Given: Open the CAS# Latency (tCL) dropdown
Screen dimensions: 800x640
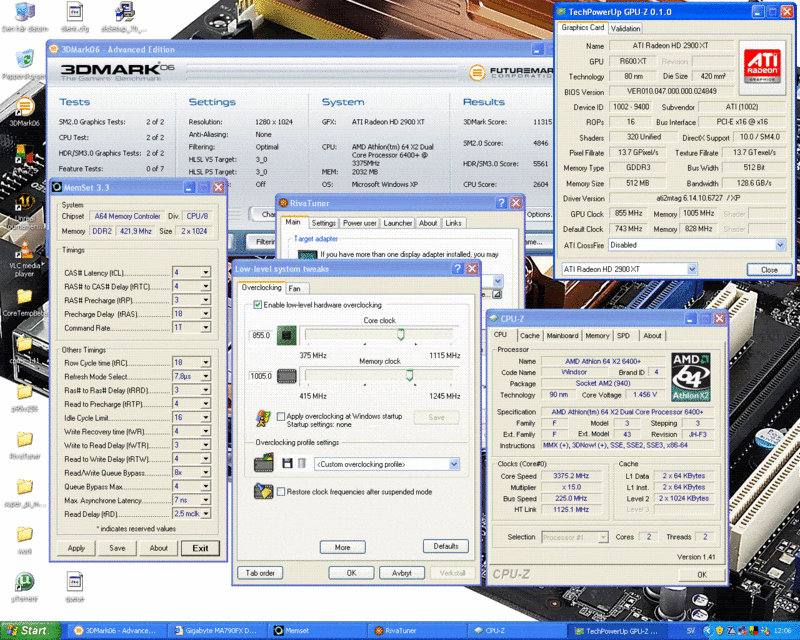Looking at the screenshot, I should click(x=206, y=273).
